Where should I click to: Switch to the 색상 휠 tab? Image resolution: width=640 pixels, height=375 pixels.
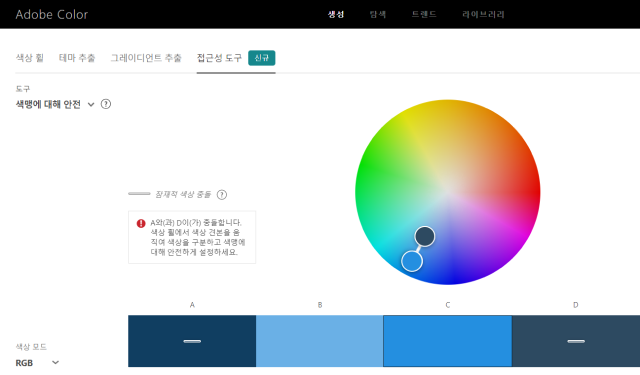tap(29, 58)
